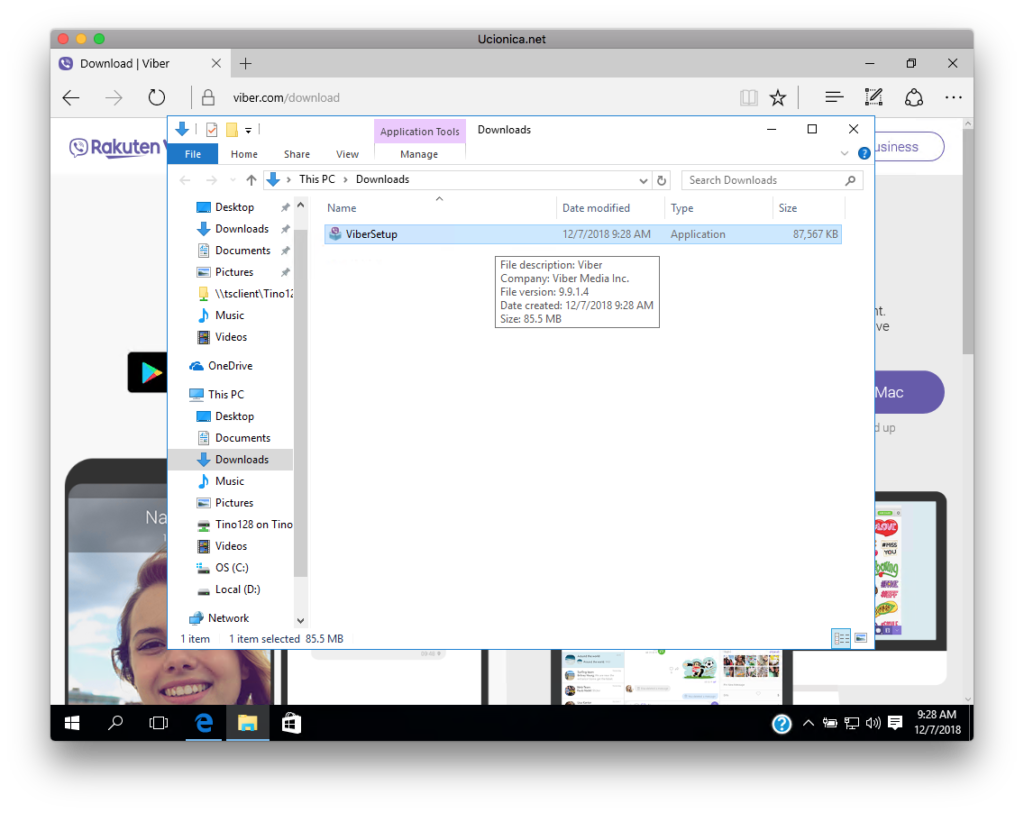Open the File menu in Explorer
Screen dimensions: 1024x813
pos(192,154)
